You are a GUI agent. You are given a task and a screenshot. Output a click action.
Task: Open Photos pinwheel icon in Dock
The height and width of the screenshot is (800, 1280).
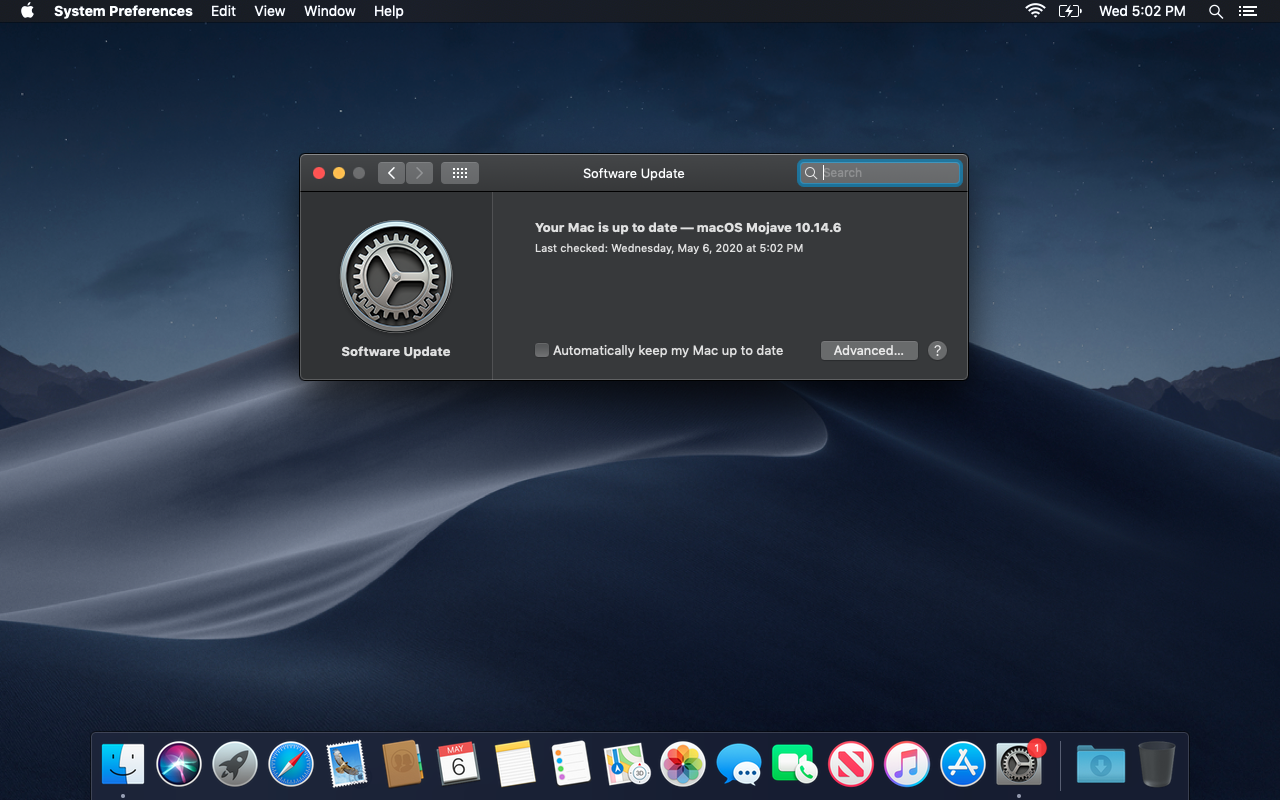point(683,765)
